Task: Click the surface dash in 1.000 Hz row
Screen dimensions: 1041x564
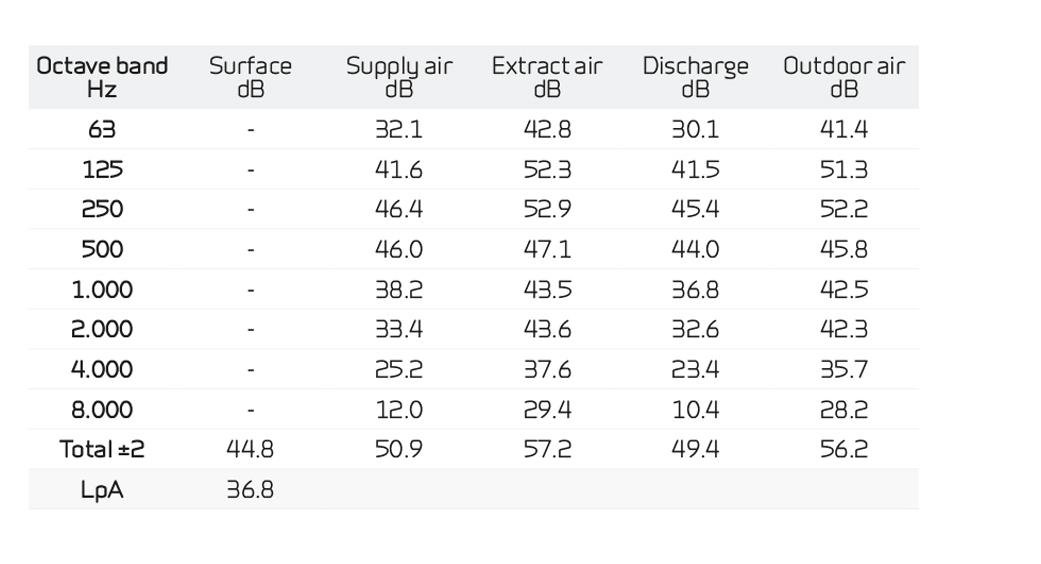Action: tap(251, 290)
